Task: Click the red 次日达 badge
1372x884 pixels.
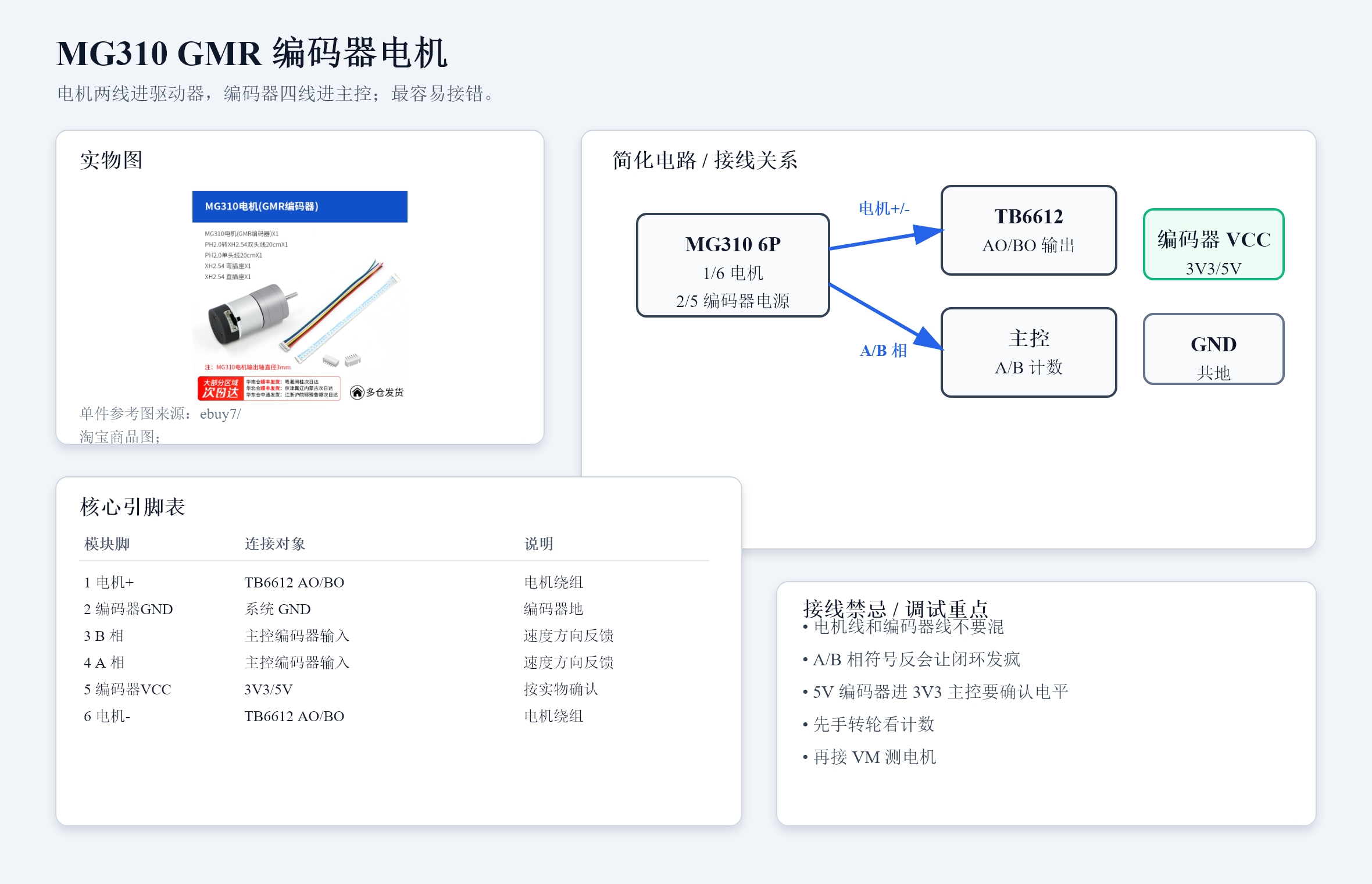Action: pyautogui.click(x=220, y=388)
